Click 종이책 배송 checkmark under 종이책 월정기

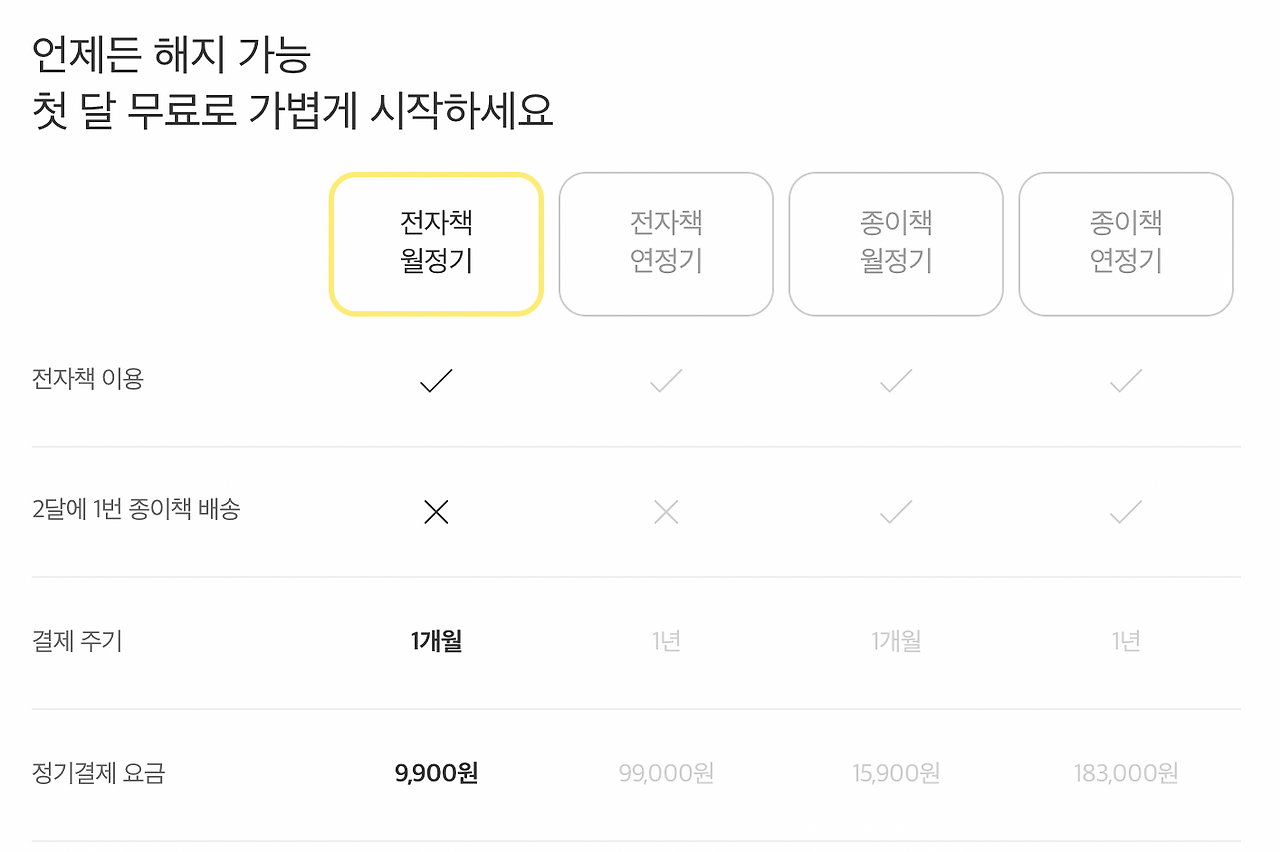tap(896, 512)
